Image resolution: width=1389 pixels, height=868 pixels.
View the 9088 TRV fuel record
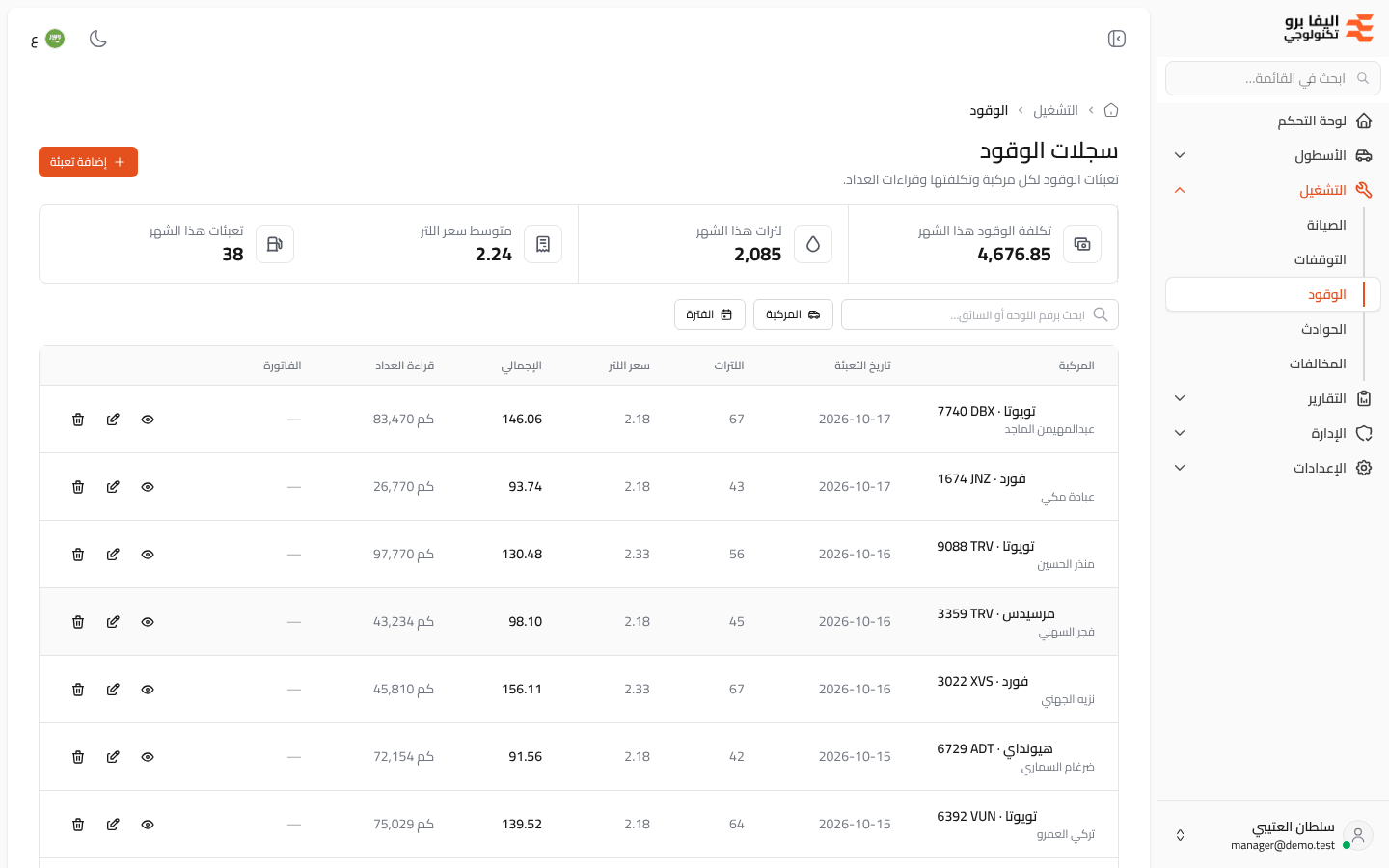[148, 555]
